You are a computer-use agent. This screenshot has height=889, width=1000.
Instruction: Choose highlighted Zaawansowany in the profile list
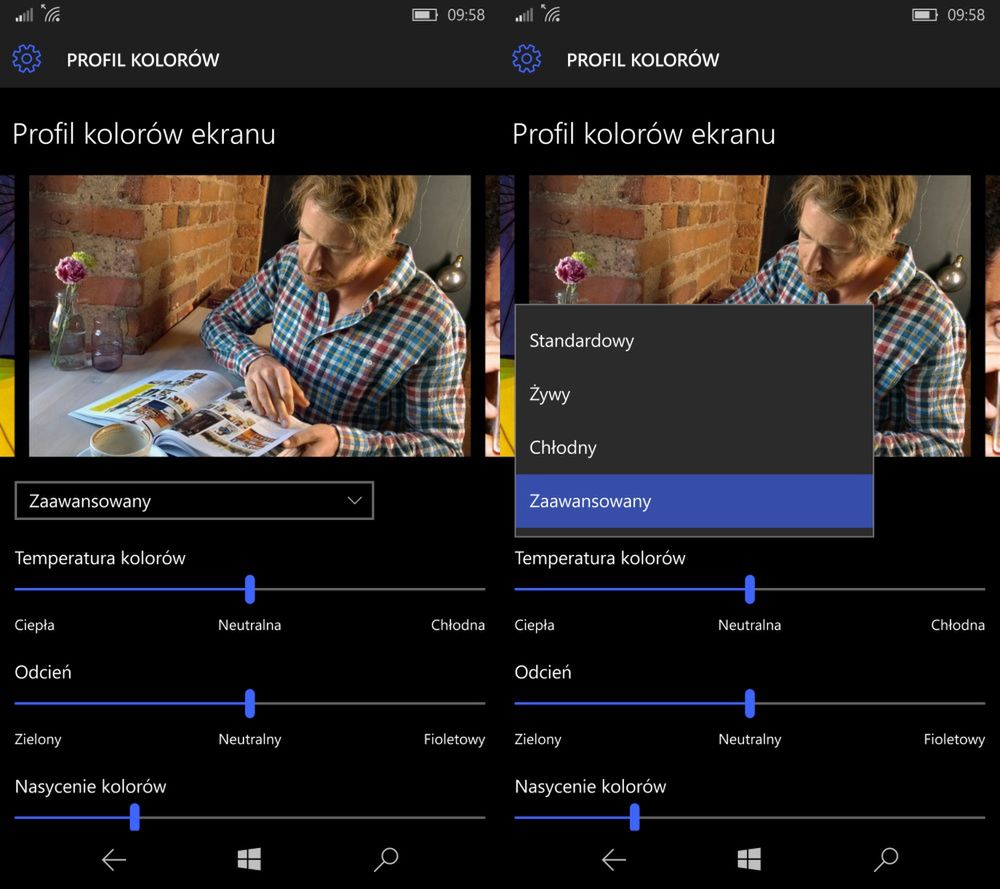(694, 501)
